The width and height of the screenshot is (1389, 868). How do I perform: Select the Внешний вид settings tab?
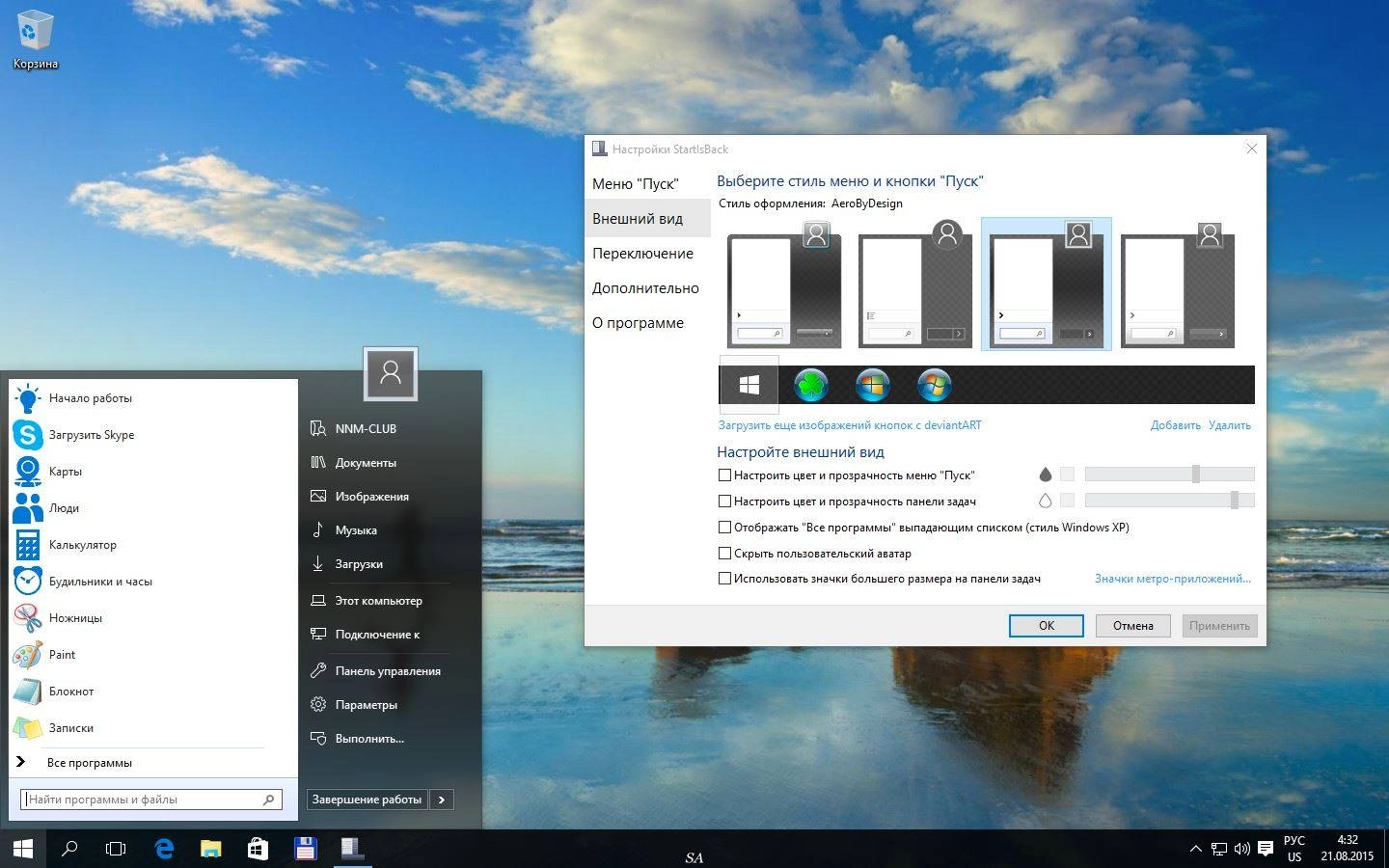pos(647,218)
